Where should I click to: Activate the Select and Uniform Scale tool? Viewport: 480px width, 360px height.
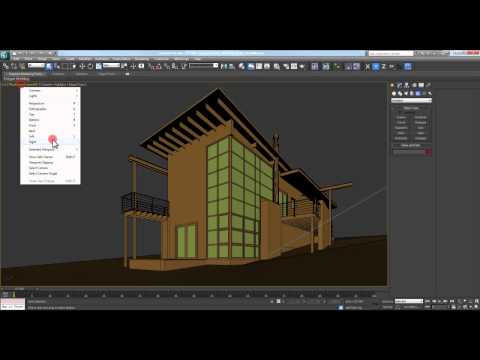99,67
